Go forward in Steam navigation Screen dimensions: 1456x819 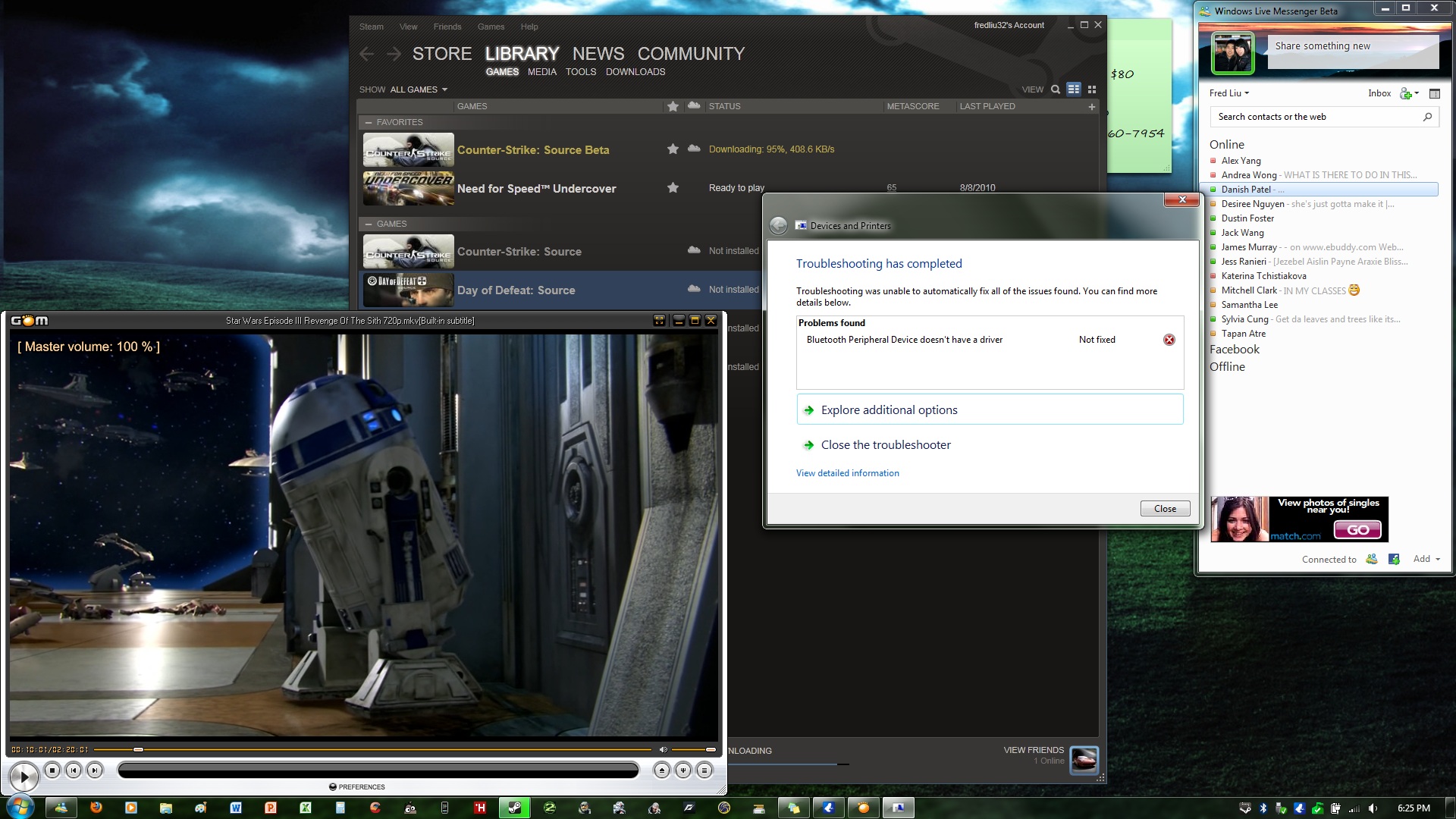(394, 54)
